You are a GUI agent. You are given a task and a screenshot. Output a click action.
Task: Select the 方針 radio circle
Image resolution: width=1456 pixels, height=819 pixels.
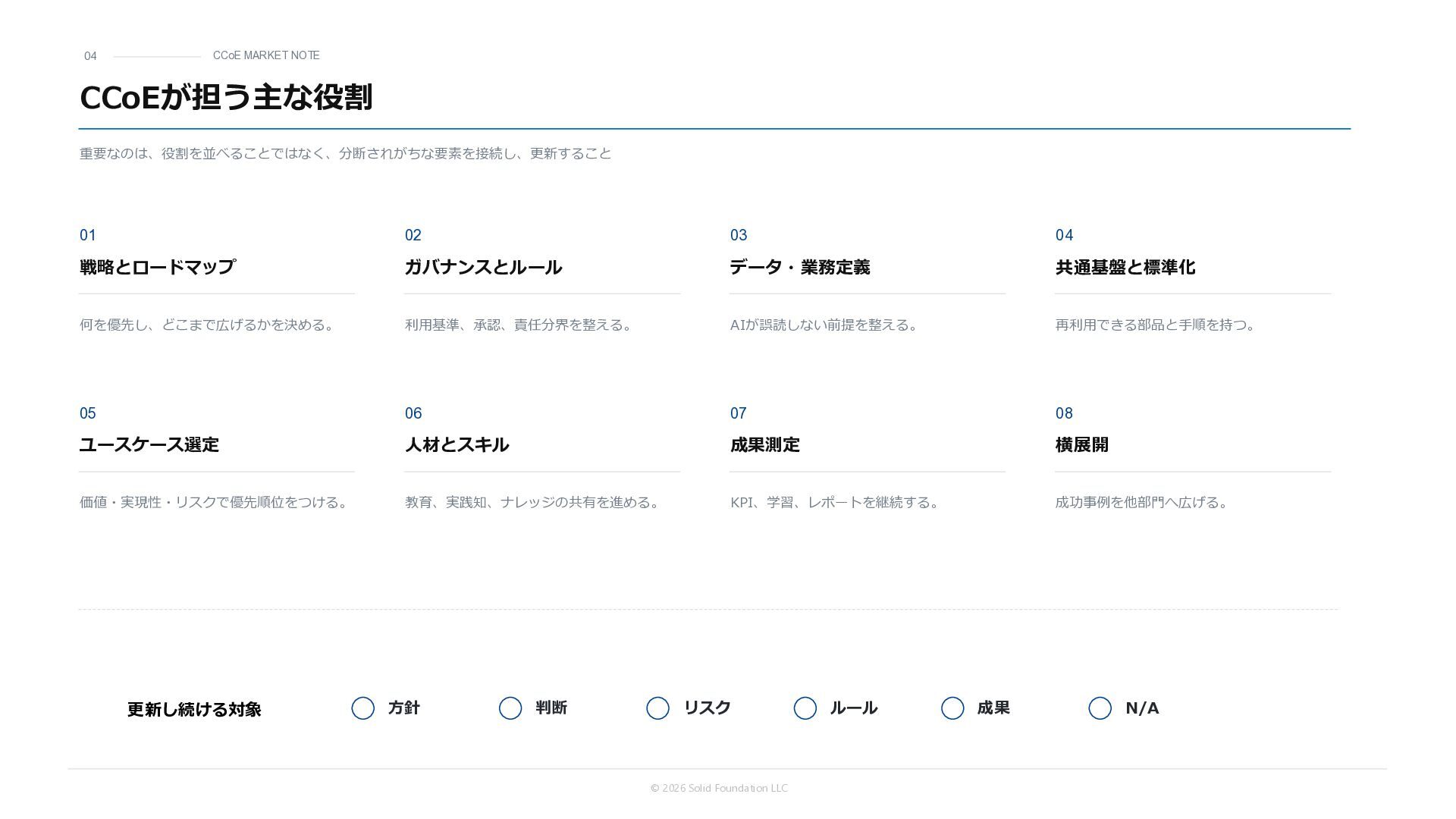point(362,708)
